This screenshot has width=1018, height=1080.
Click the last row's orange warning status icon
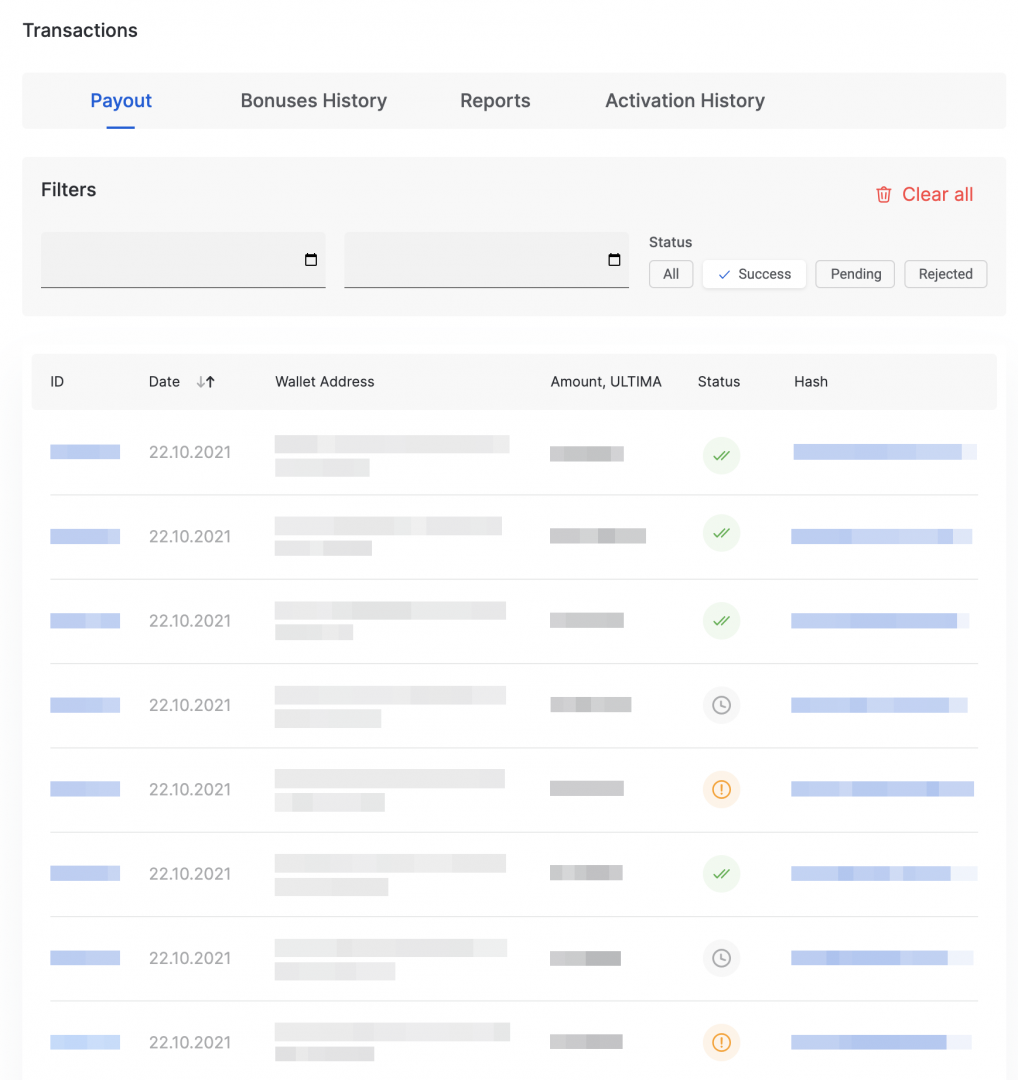tap(720, 1042)
